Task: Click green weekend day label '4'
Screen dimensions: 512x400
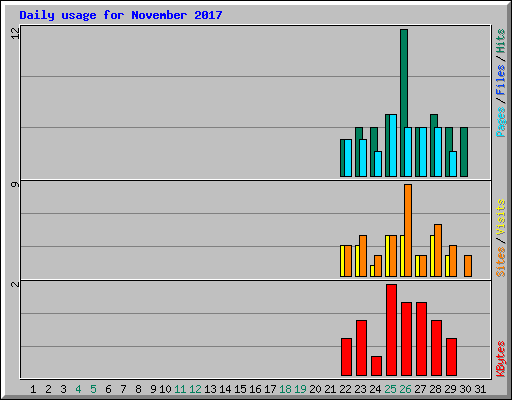Action: [x=78, y=389]
